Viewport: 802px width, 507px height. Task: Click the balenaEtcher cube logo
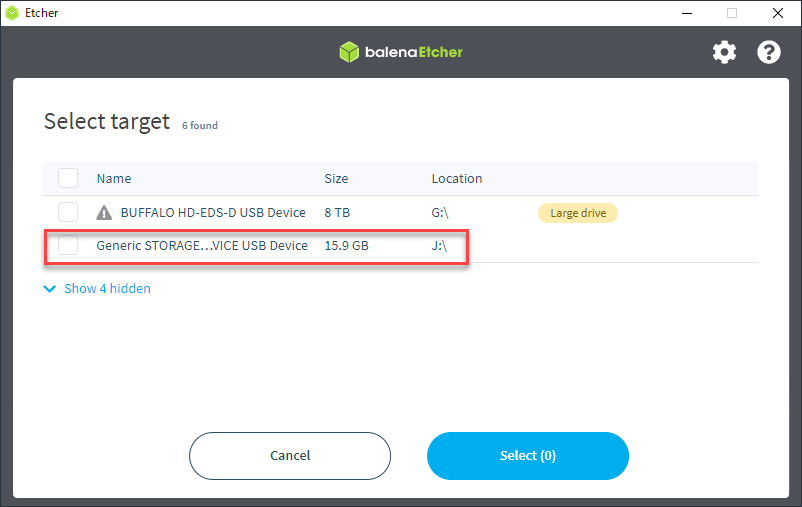(x=349, y=52)
